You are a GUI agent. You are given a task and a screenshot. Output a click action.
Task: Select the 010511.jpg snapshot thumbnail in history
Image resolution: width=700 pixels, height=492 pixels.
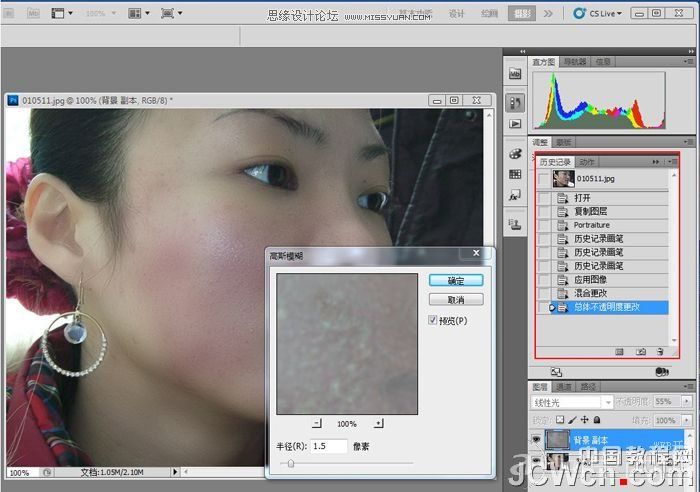563,179
